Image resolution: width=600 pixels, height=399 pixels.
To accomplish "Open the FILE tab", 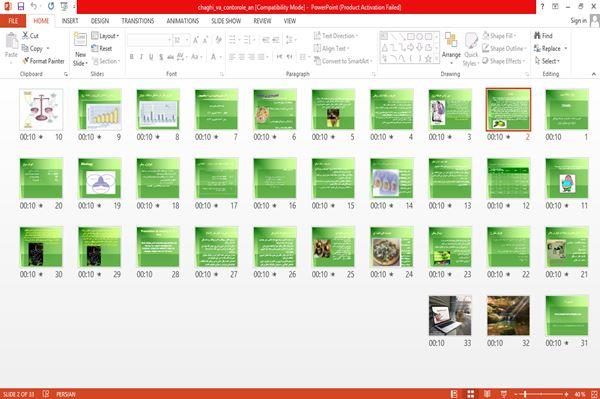I will (x=13, y=21).
